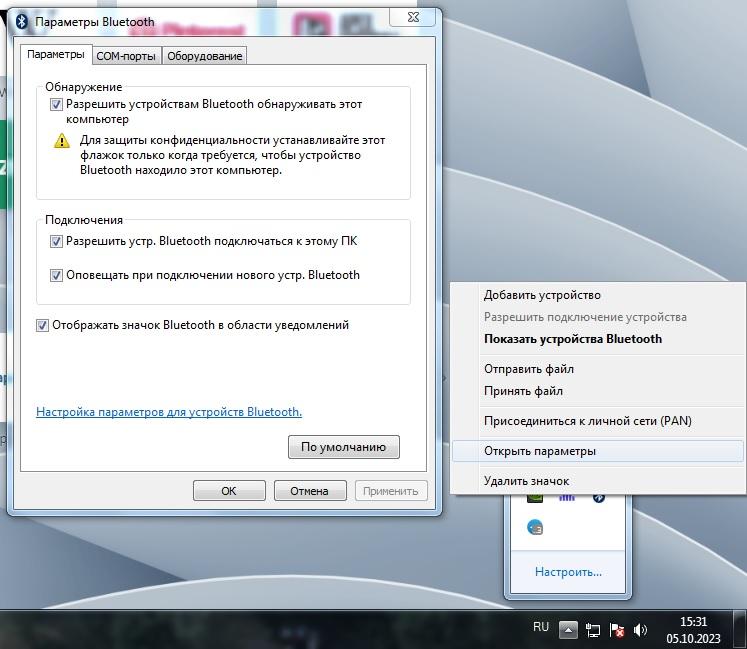The height and width of the screenshot is (649, 747).
Task: Choose Отправить файл menu entry
Action: click(x=598, y=369)
